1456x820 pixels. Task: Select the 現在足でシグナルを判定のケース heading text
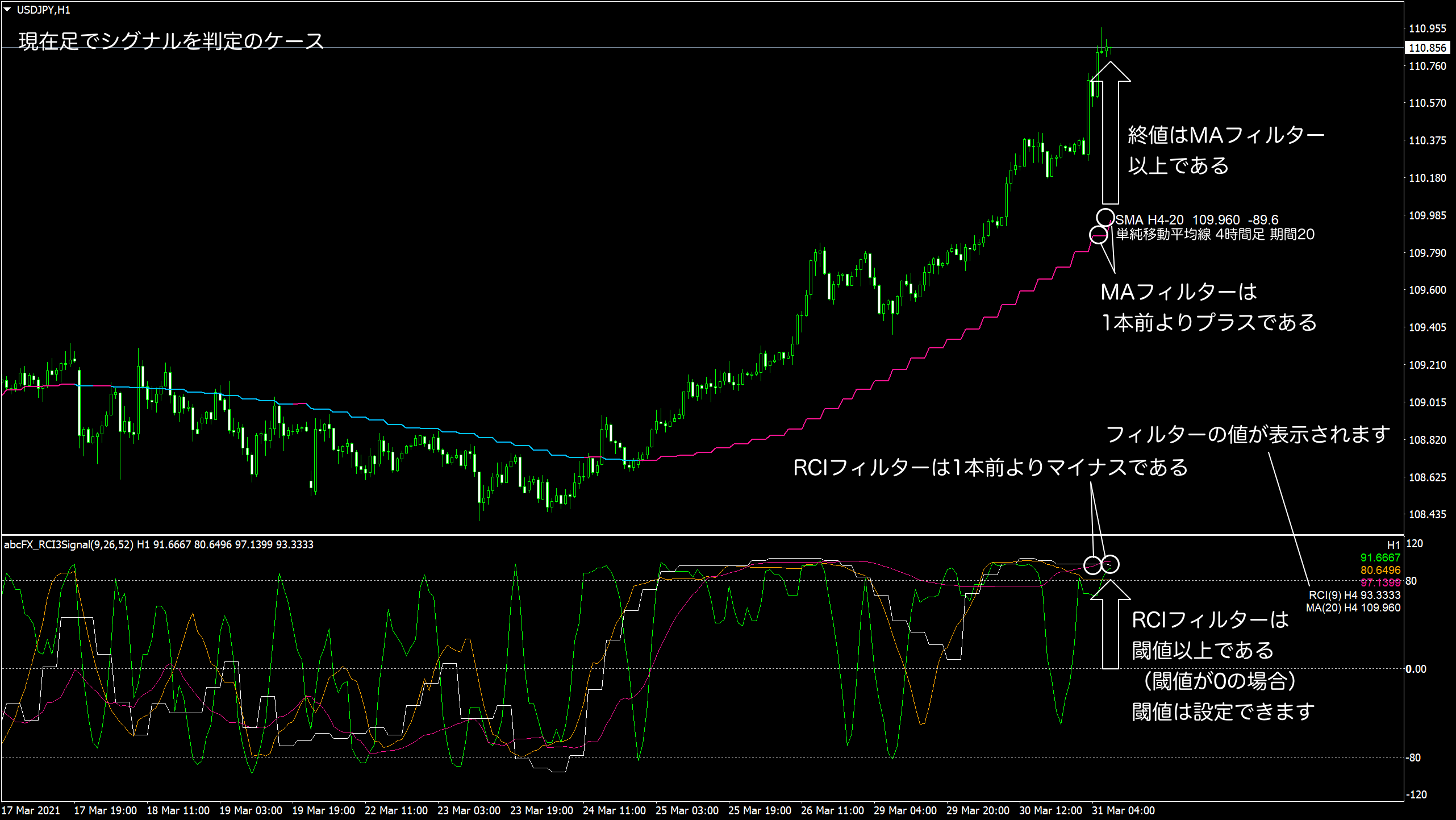[x=171, y=41]
